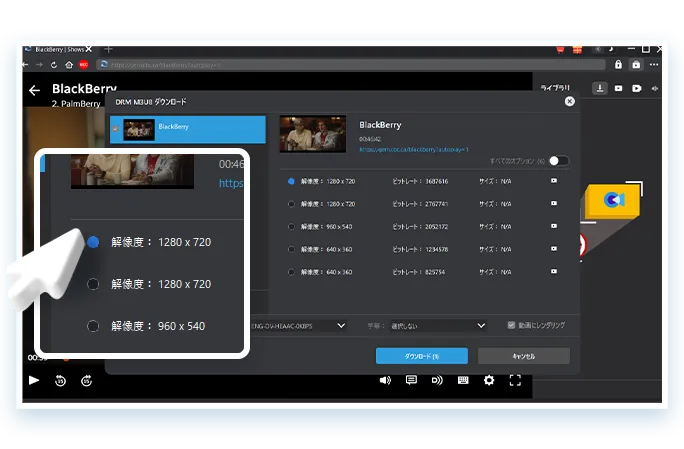Click the キャンセル button
The image size is (684, 449).
(x=524, y=356)
